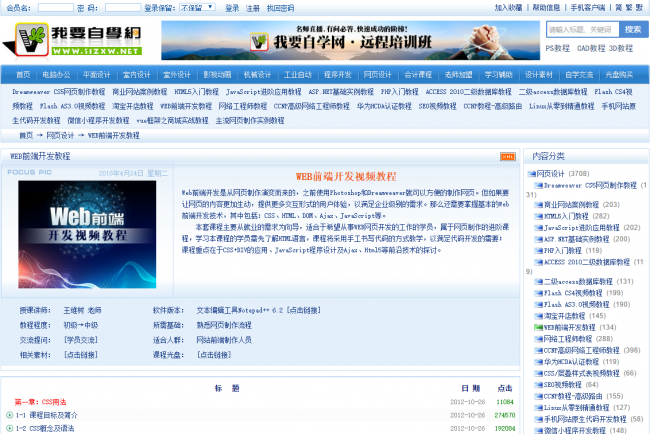Go to 程序开发 navigation item
This screenshot has width=650, height=434.
click(338, 75)
